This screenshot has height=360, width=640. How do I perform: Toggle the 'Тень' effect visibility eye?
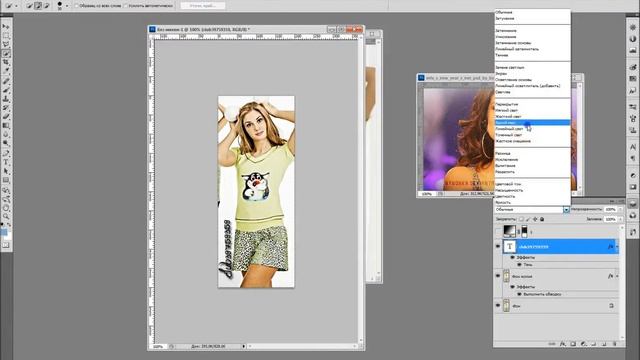point(520,264)
